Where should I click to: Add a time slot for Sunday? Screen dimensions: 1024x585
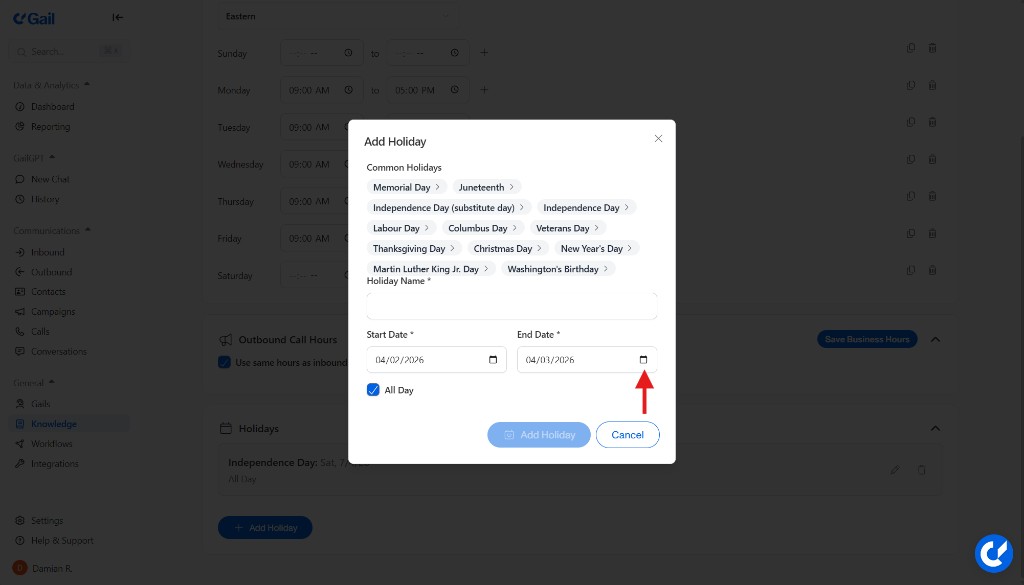point(484,52)
